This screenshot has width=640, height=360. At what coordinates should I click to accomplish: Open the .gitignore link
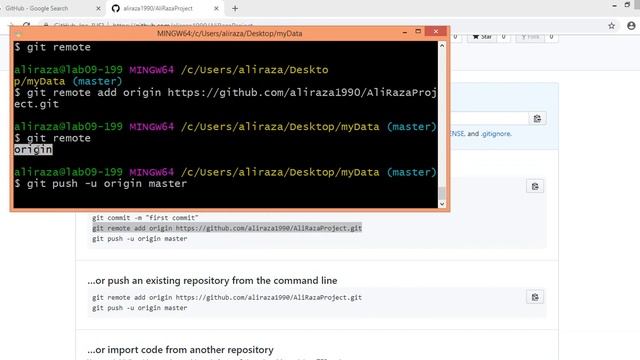coord(496,133)
